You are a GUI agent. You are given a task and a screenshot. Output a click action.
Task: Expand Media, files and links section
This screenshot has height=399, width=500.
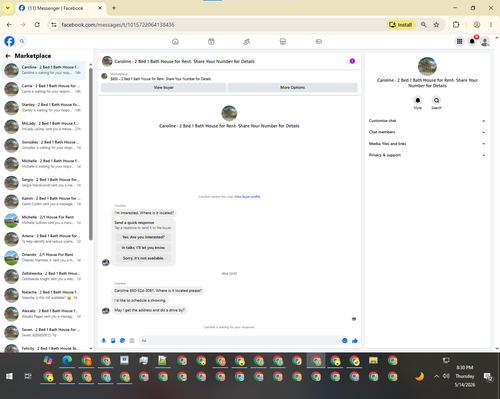427,144
